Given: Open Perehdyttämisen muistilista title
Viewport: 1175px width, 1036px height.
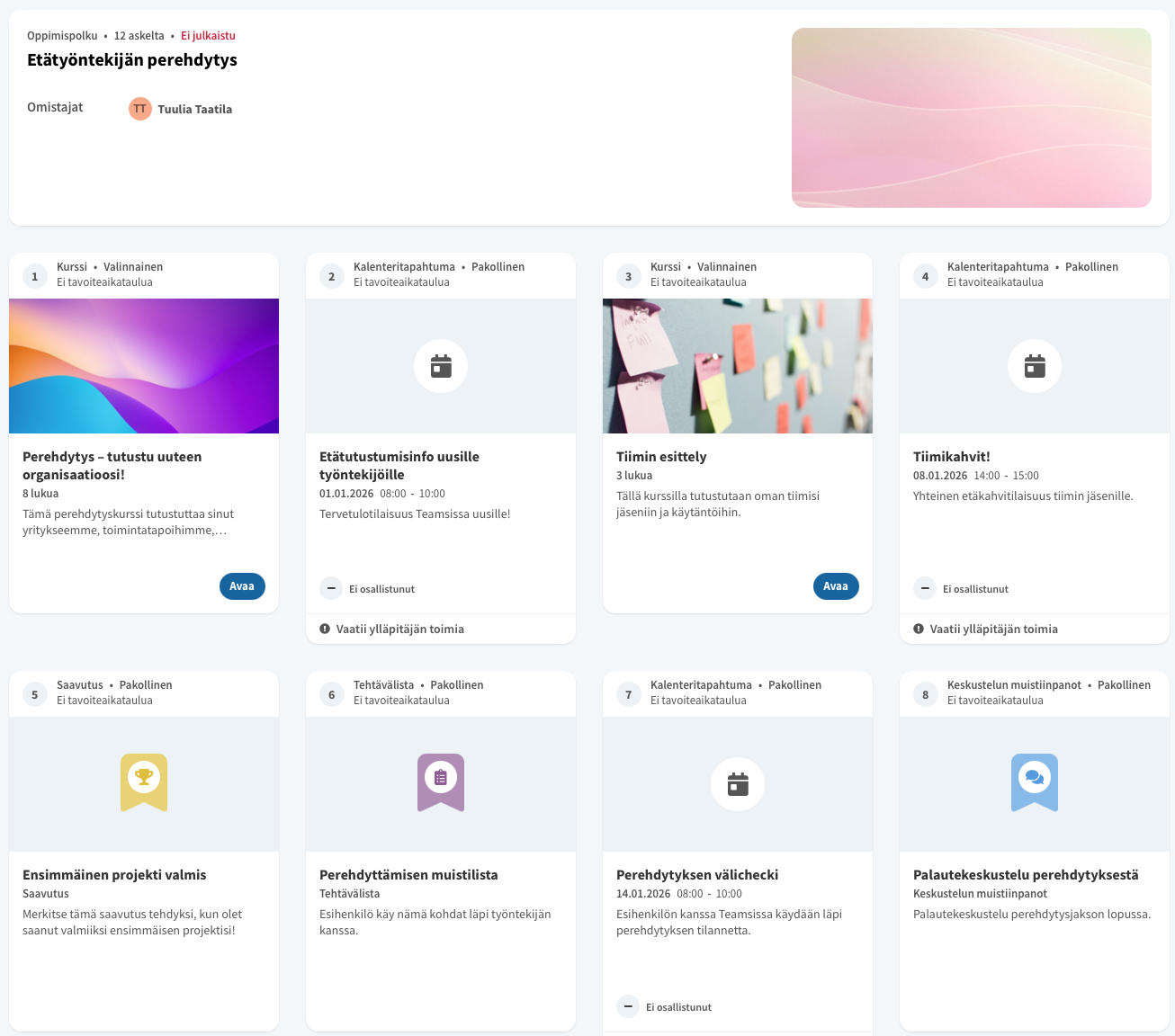Looking at the screenshot, I should click(x=408, y=875).
